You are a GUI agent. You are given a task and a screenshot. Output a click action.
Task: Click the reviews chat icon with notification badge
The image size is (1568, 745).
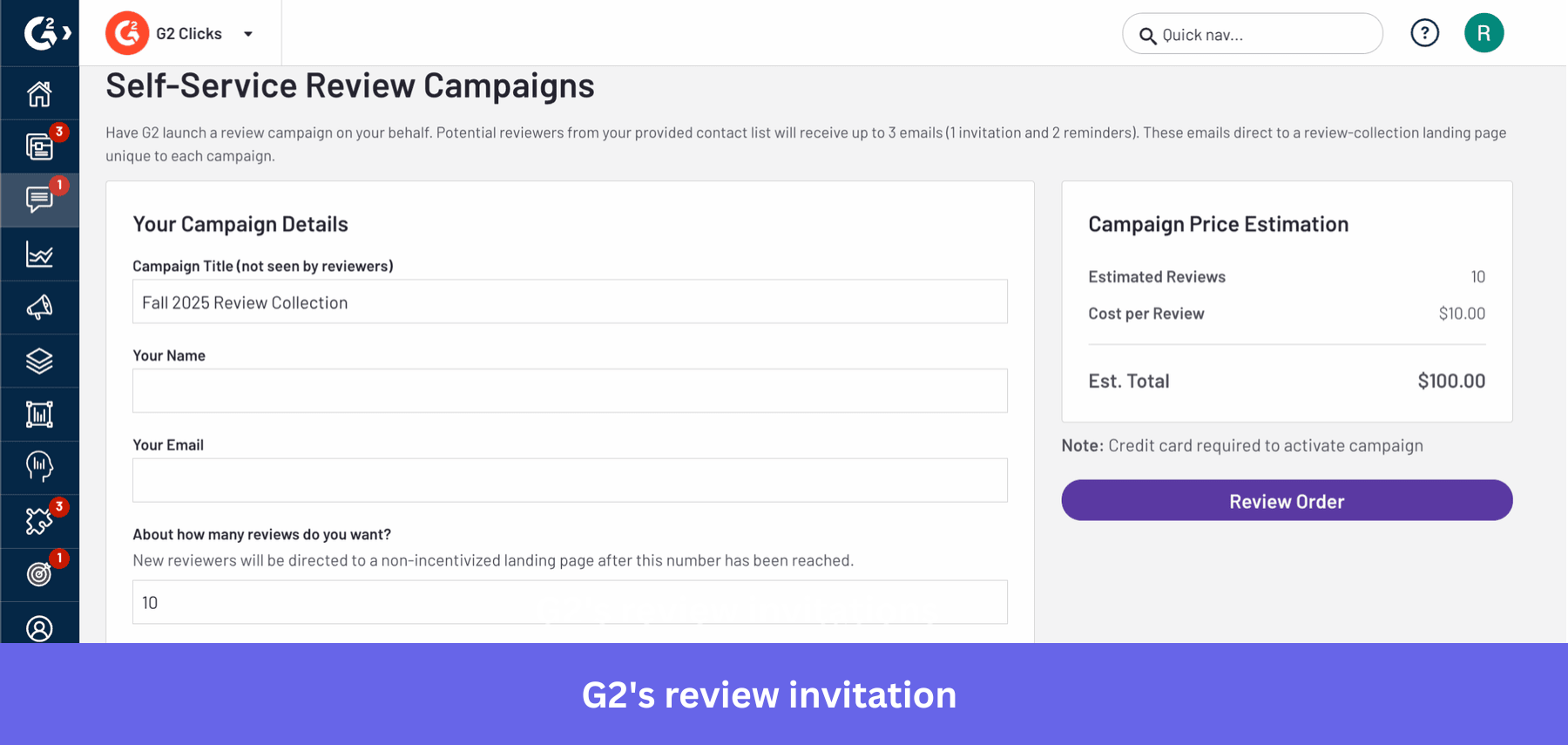[x=39, y=200]
